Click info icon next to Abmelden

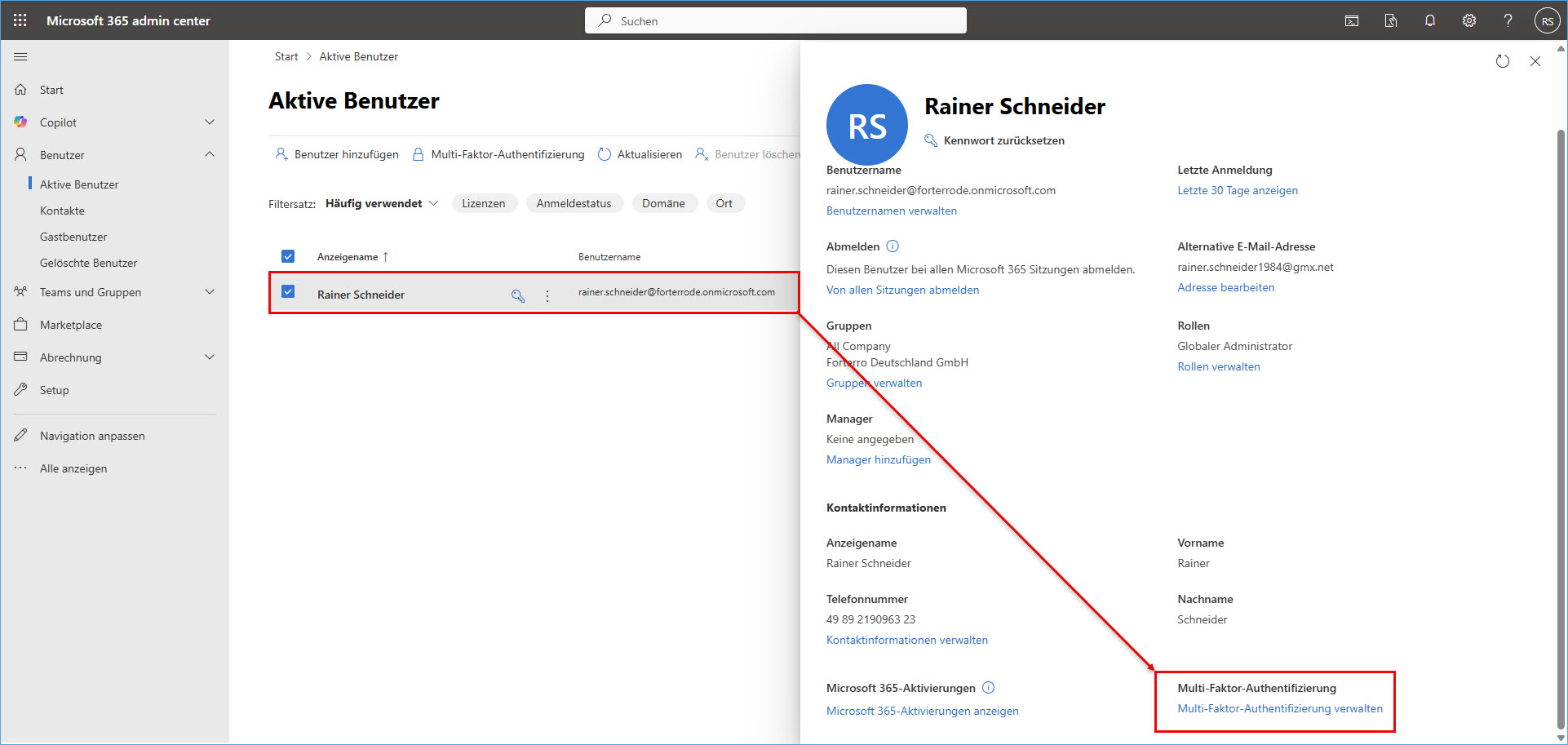(x=893, y=246)
